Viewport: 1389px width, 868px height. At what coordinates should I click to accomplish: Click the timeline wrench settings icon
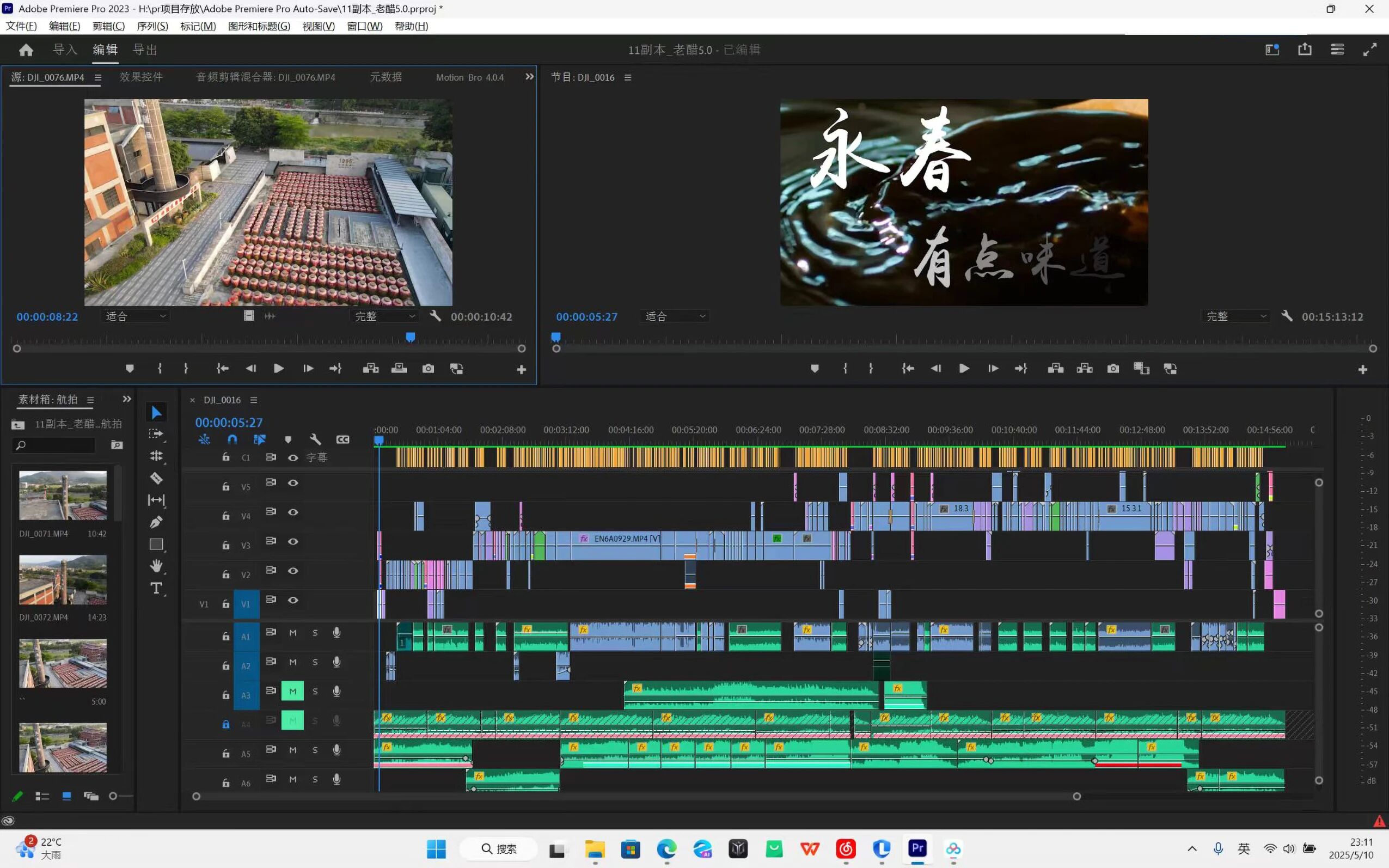pos(315,440)
